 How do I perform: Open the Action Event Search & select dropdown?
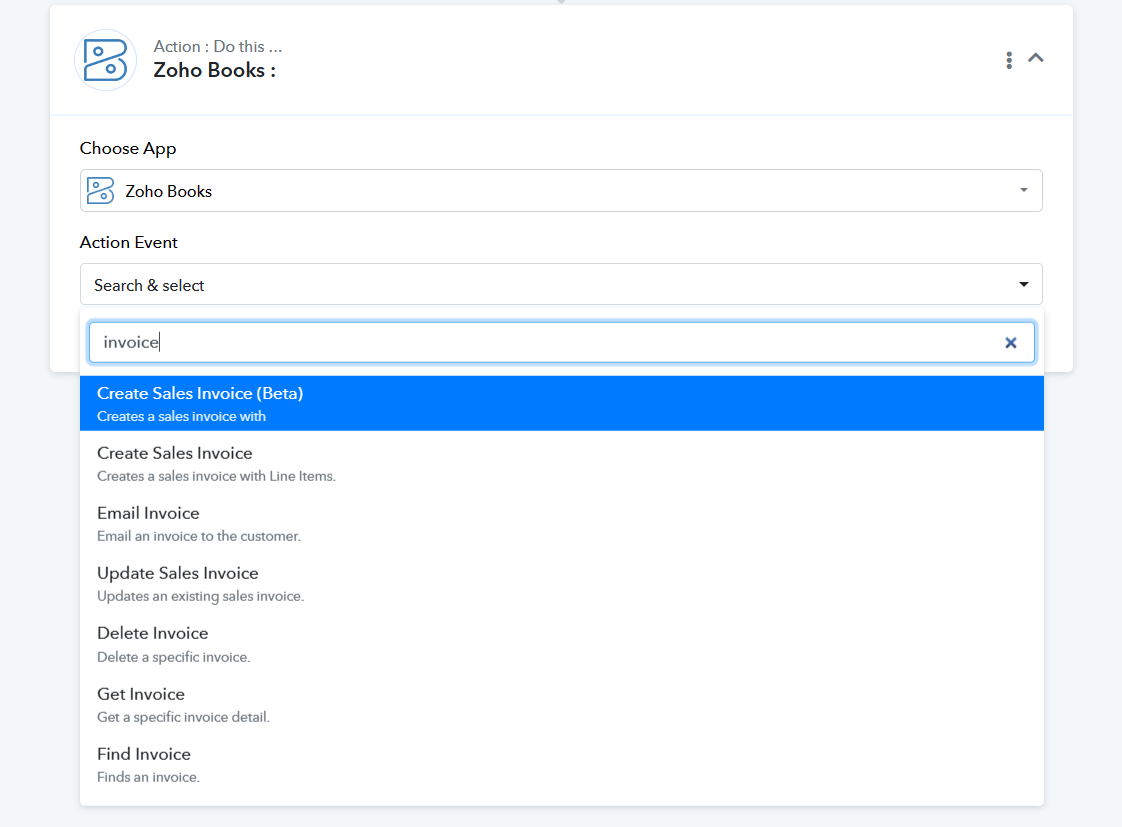pyautogui.click(x=561, y=285)
